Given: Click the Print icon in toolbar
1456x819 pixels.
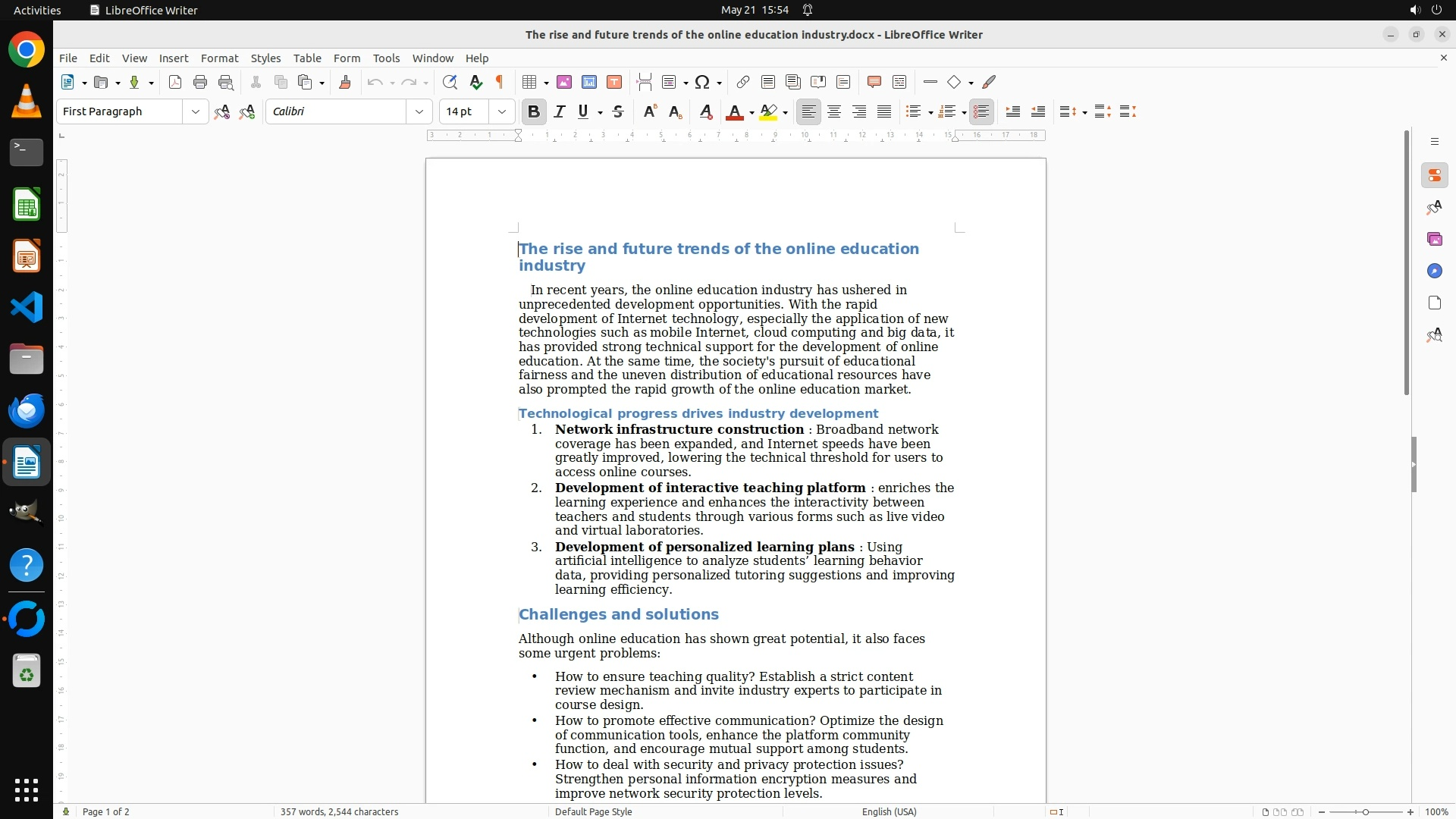Looking at the screenshot, I should [200, 82].
